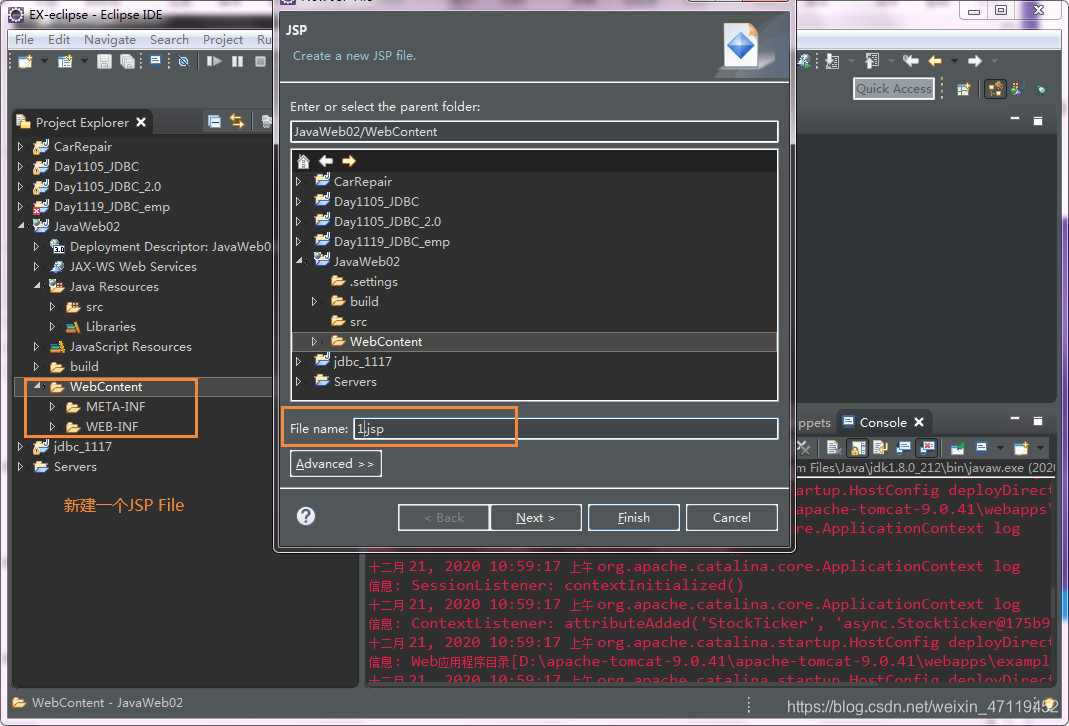Select .settings folder in dialog tree
Viewport: 1069px width, 726px height.
tap(373, 282)
